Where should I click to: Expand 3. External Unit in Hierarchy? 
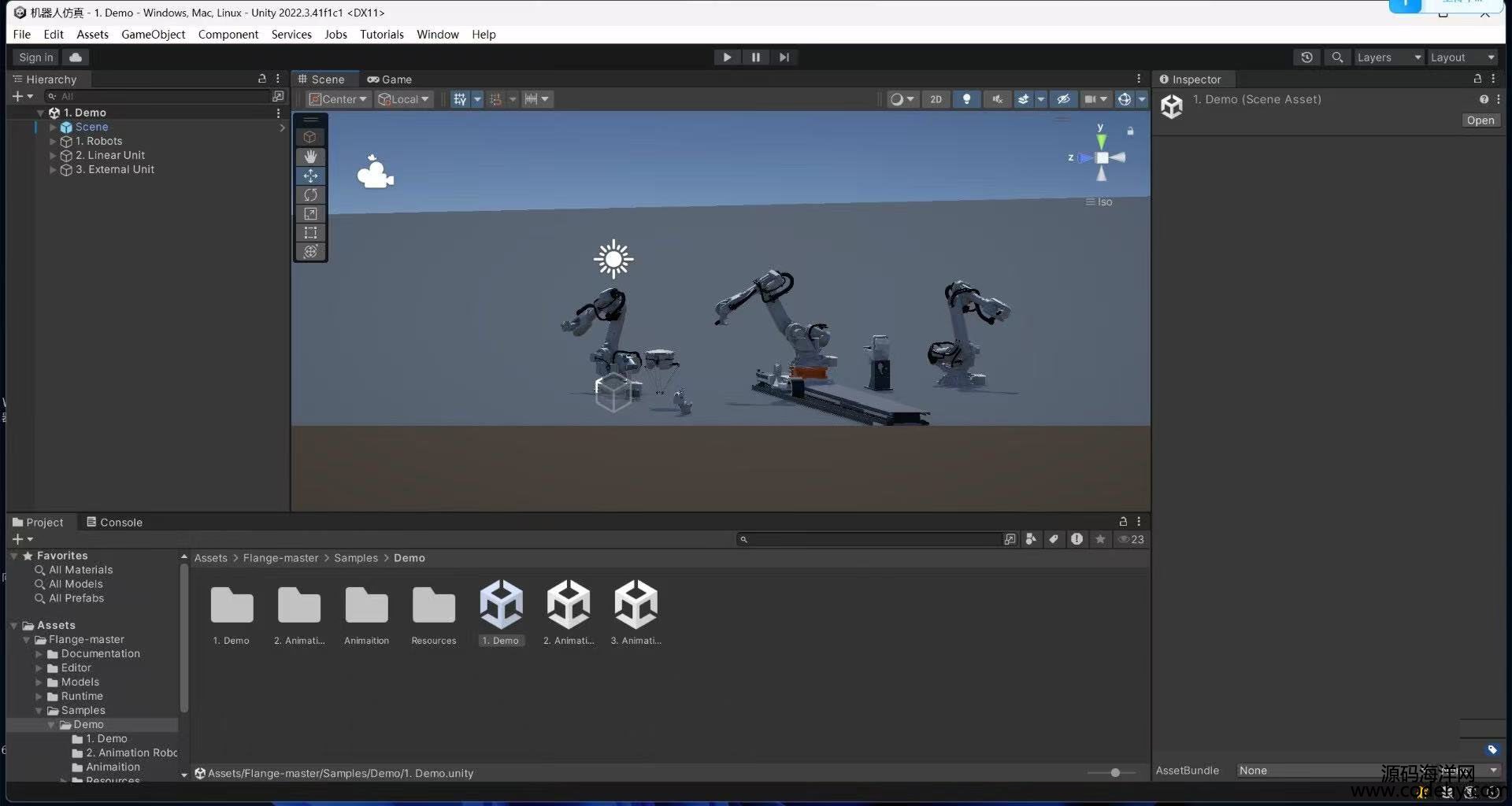(53, 169)
